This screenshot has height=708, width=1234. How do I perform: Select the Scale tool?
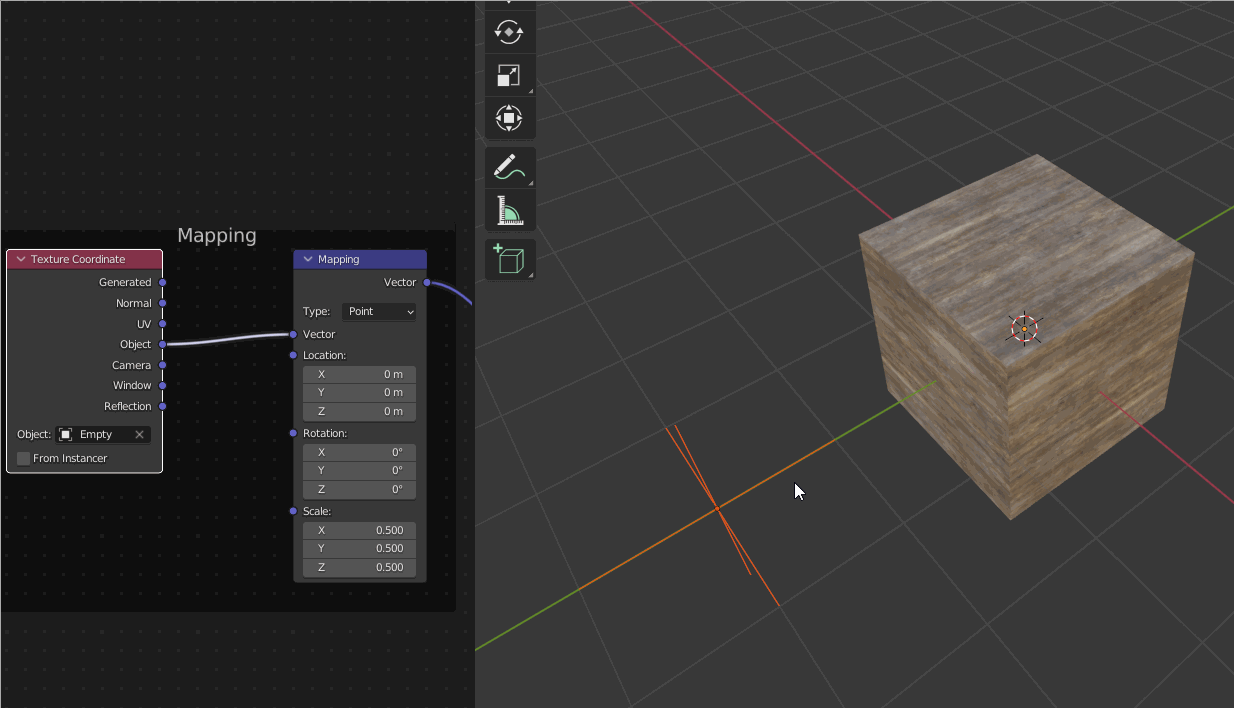coord(509,75)
